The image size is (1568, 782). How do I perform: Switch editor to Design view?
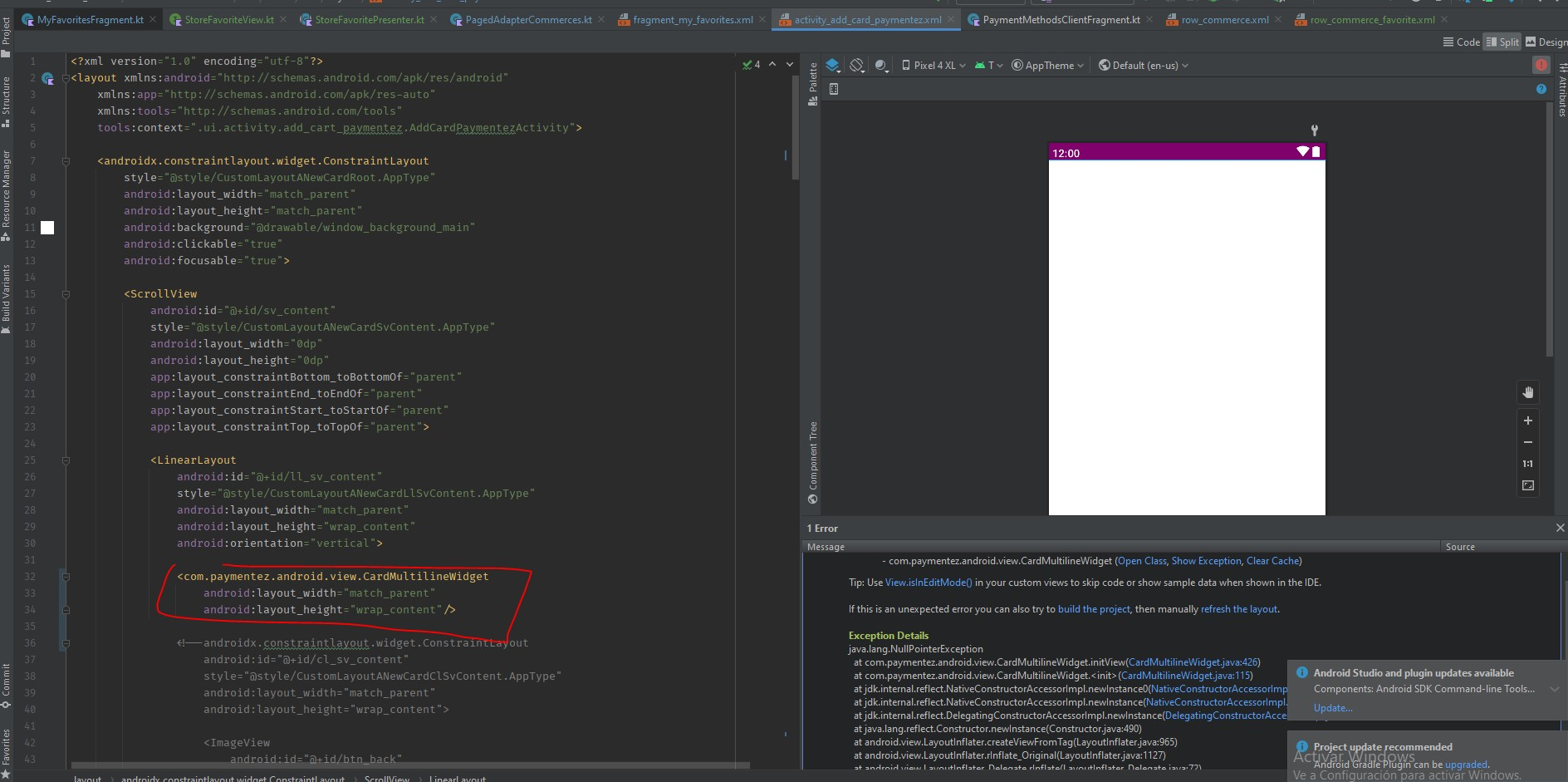[x=1546, y=42]
